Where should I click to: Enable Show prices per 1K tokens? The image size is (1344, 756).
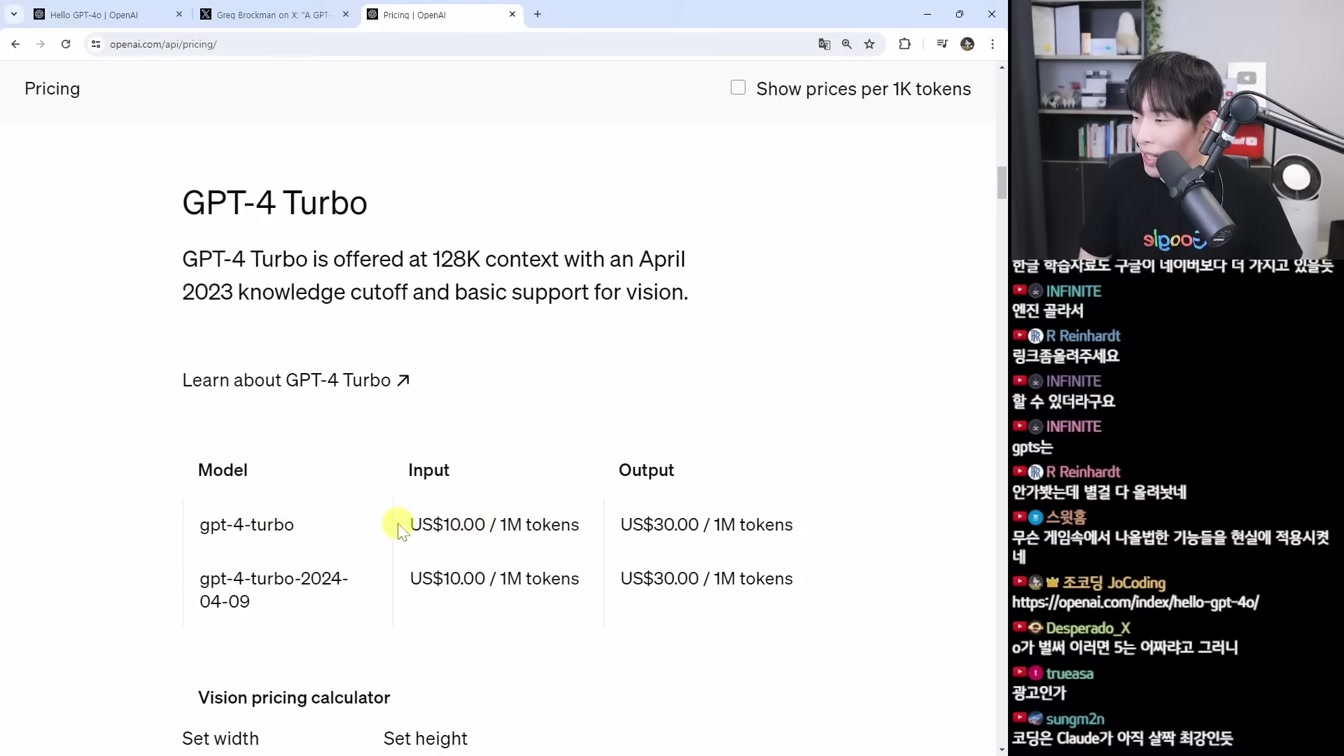click(x=738, y=88)
